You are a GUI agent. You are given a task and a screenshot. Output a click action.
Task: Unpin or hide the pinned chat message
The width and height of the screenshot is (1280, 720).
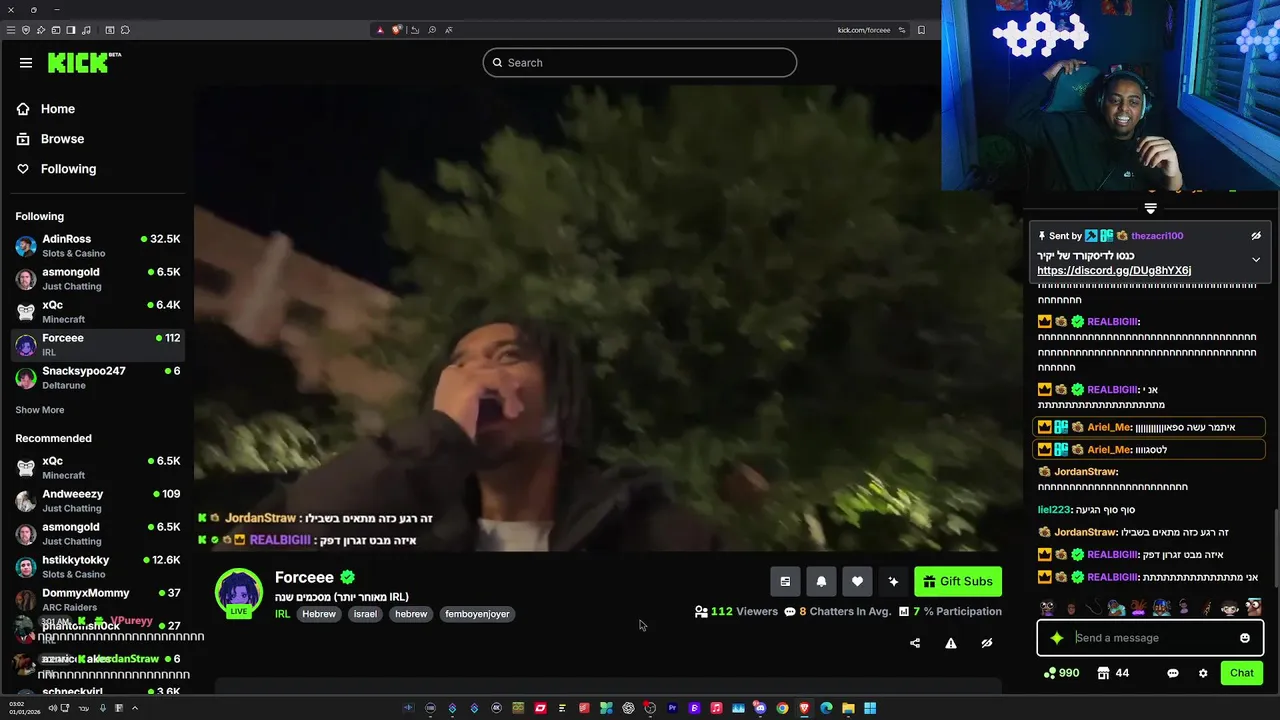tap(1256, 236)
